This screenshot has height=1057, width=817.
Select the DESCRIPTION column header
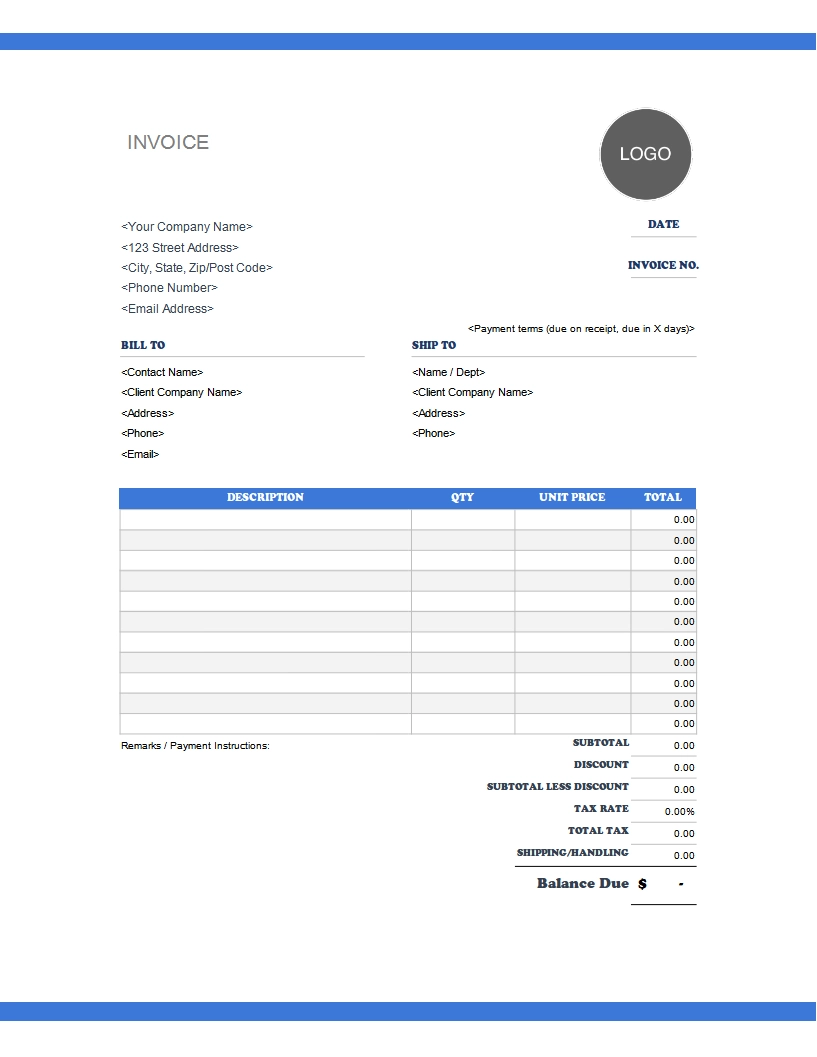[x=264, y=497]
